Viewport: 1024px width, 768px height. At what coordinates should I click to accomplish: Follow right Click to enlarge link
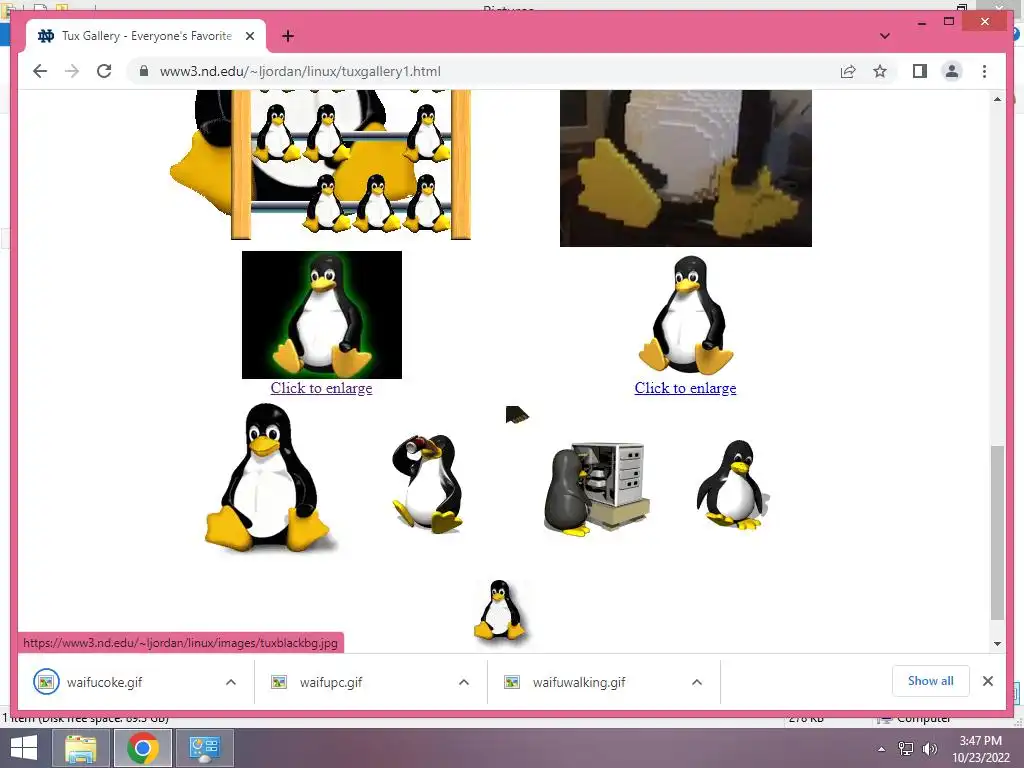pos(685,388)
